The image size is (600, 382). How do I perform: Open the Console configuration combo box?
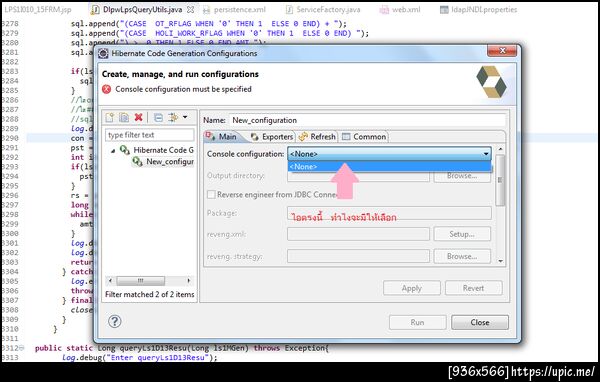click(389, 154)
